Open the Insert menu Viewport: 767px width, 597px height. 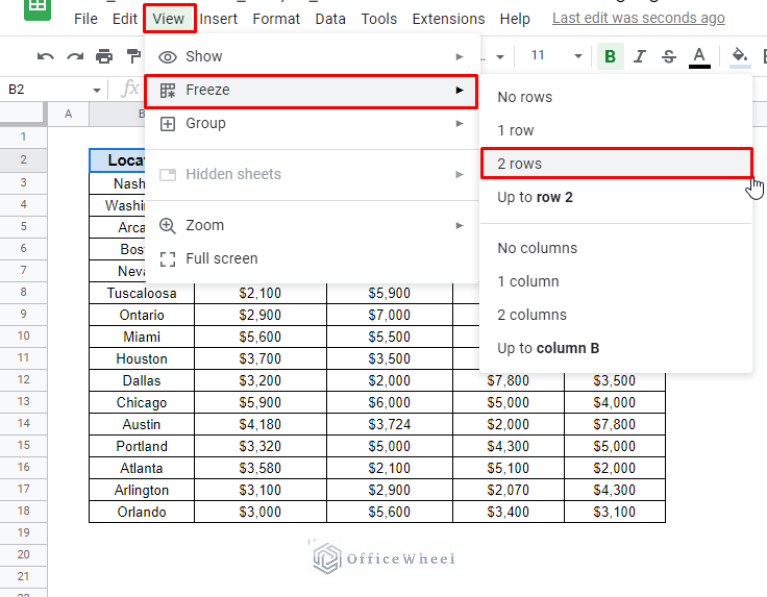coord(218,19)
